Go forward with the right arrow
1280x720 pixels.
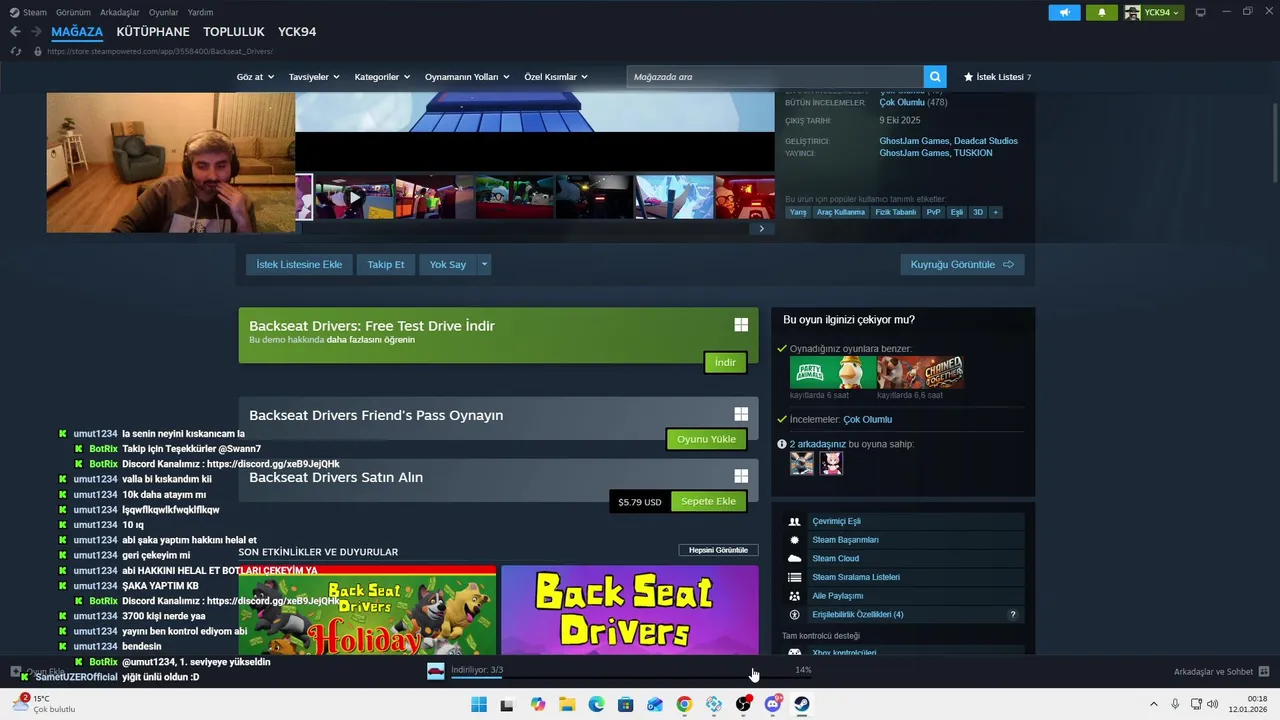pyautogui.click(x=37, y=32)
